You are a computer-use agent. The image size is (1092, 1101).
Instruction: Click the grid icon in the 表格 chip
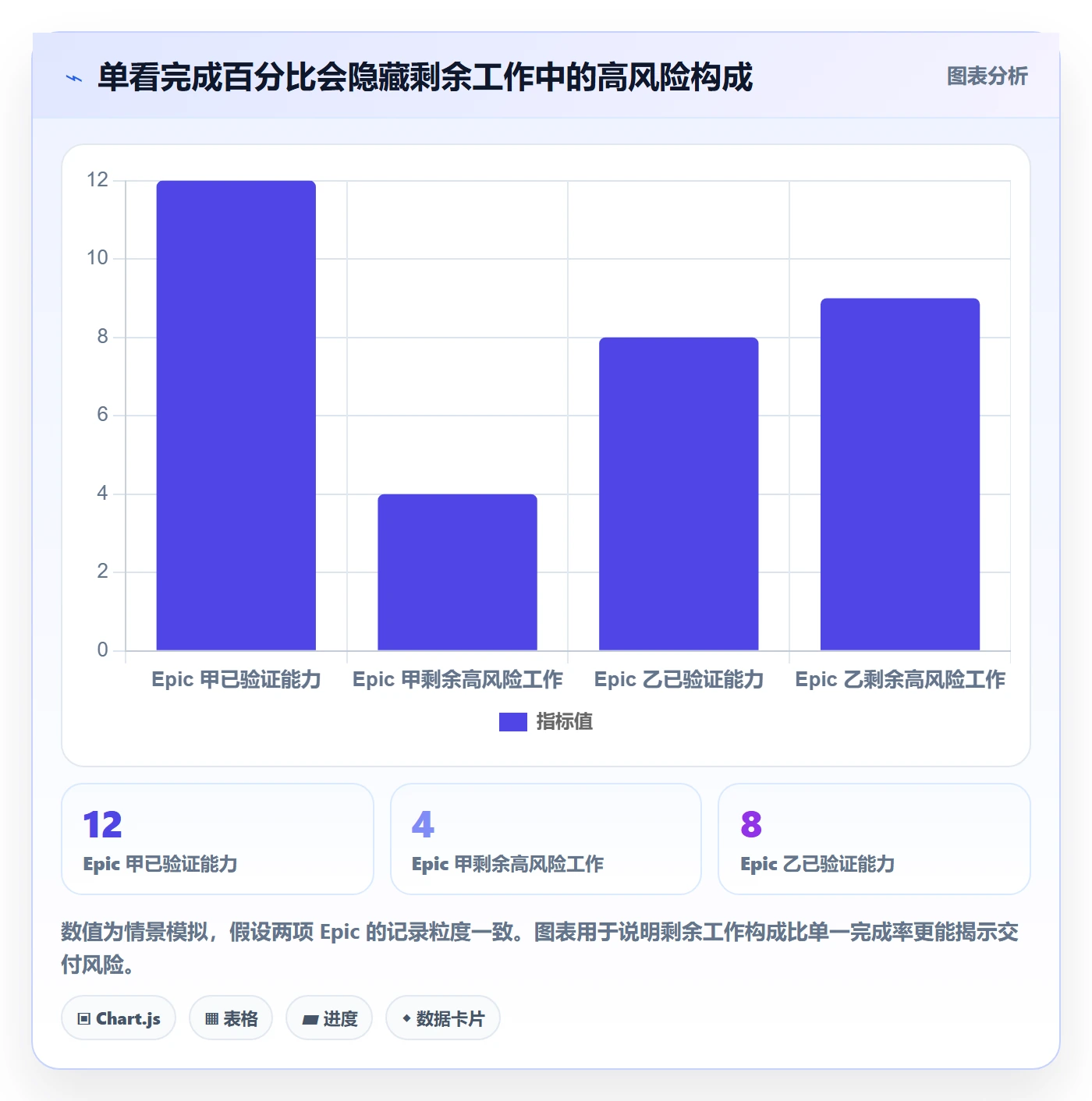[x=211, y=1019]
